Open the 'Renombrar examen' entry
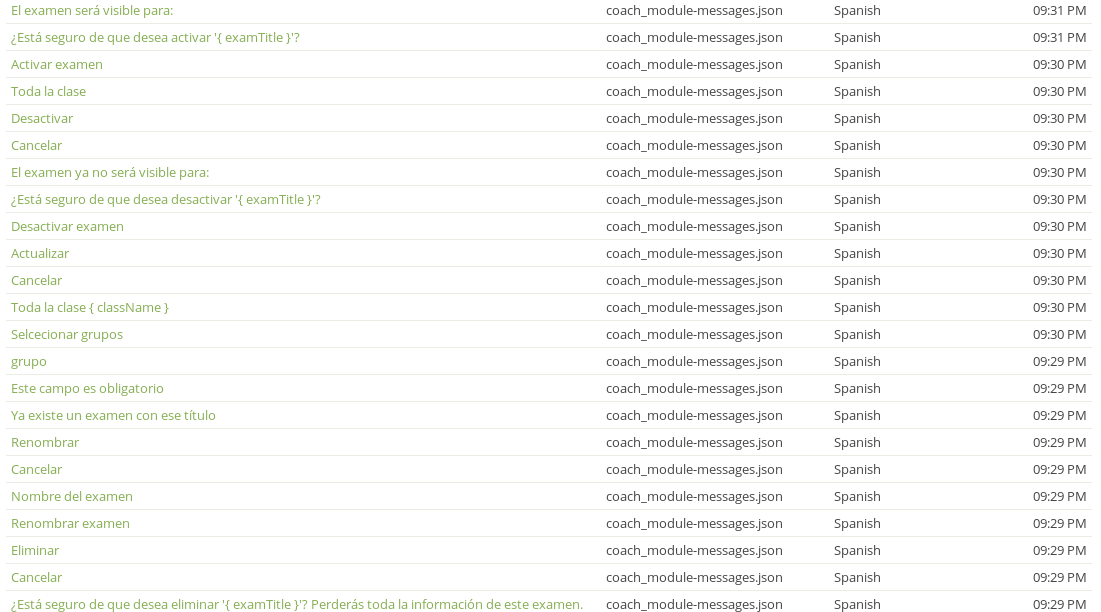Screen dimensions: 1101x612 click(70, 524)
